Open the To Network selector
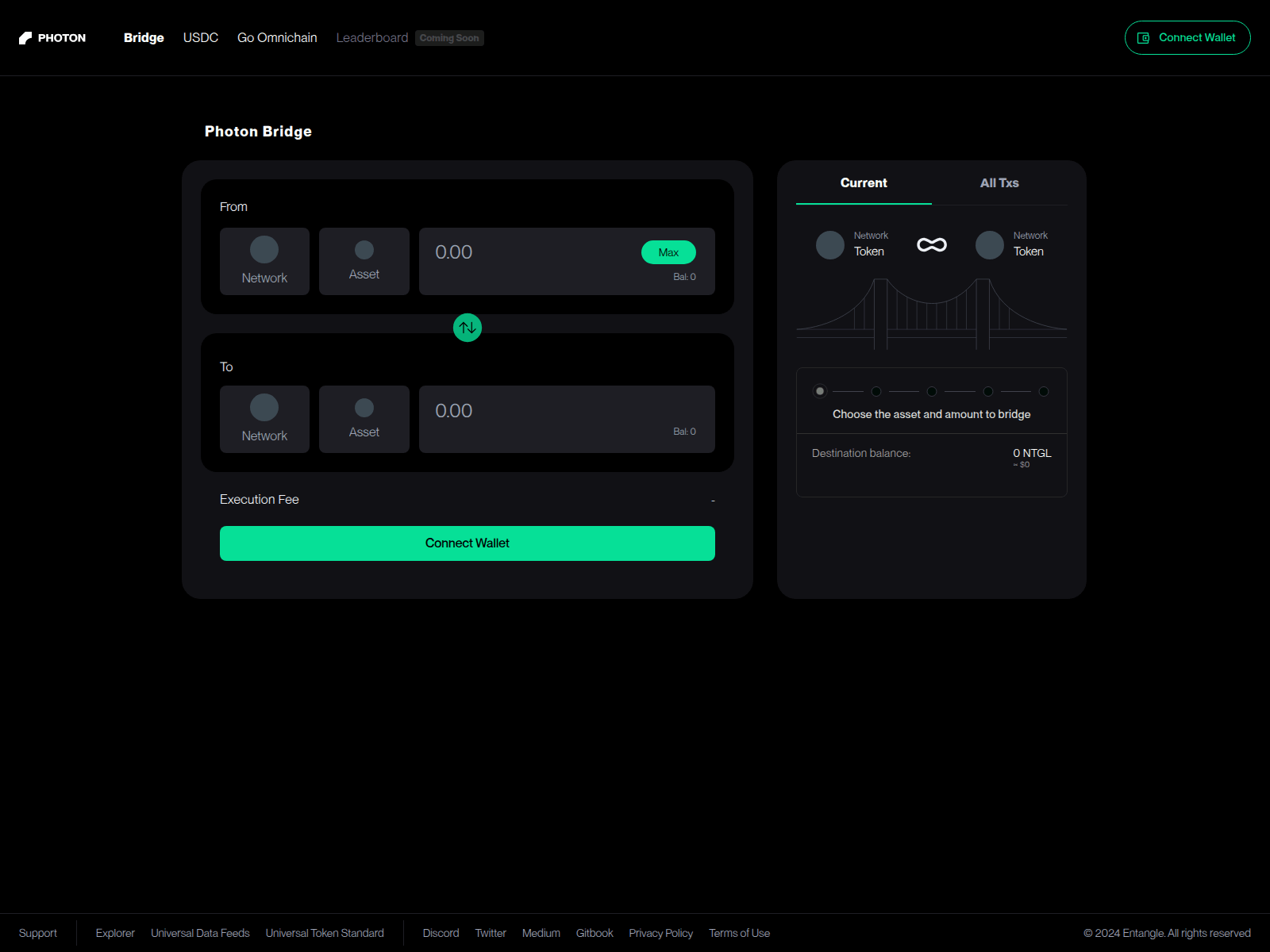 pos(264,420)
